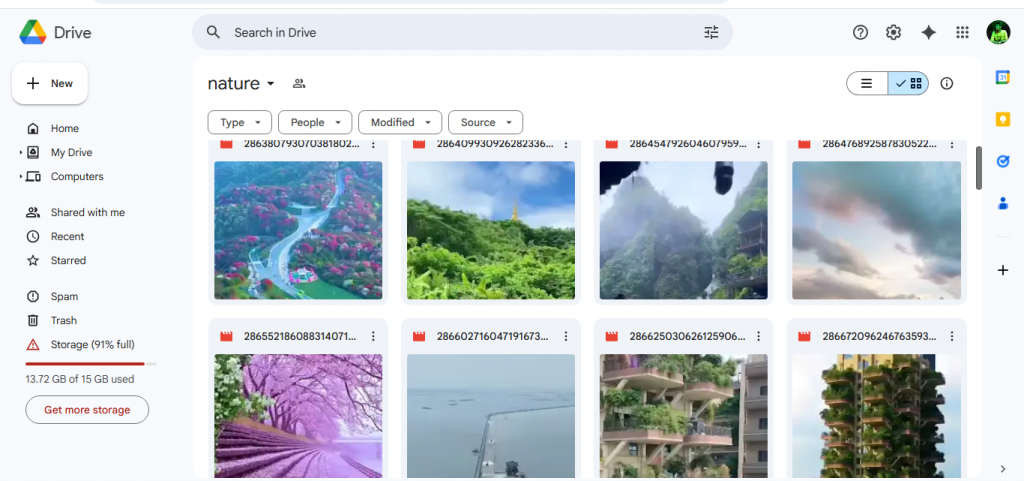The image size is (1024, 481).
Task: Open Google Calendar side panel icon
Action: 1003,78
